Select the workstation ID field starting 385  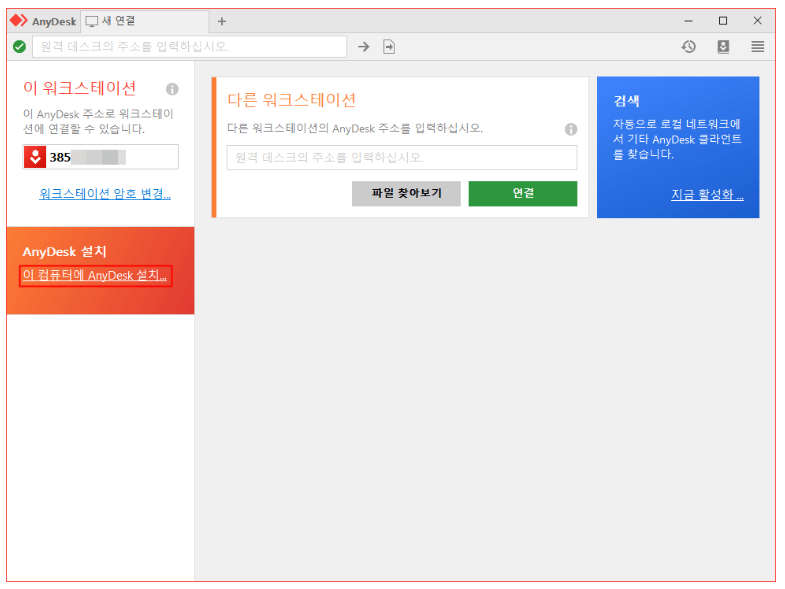click(101, 157)
